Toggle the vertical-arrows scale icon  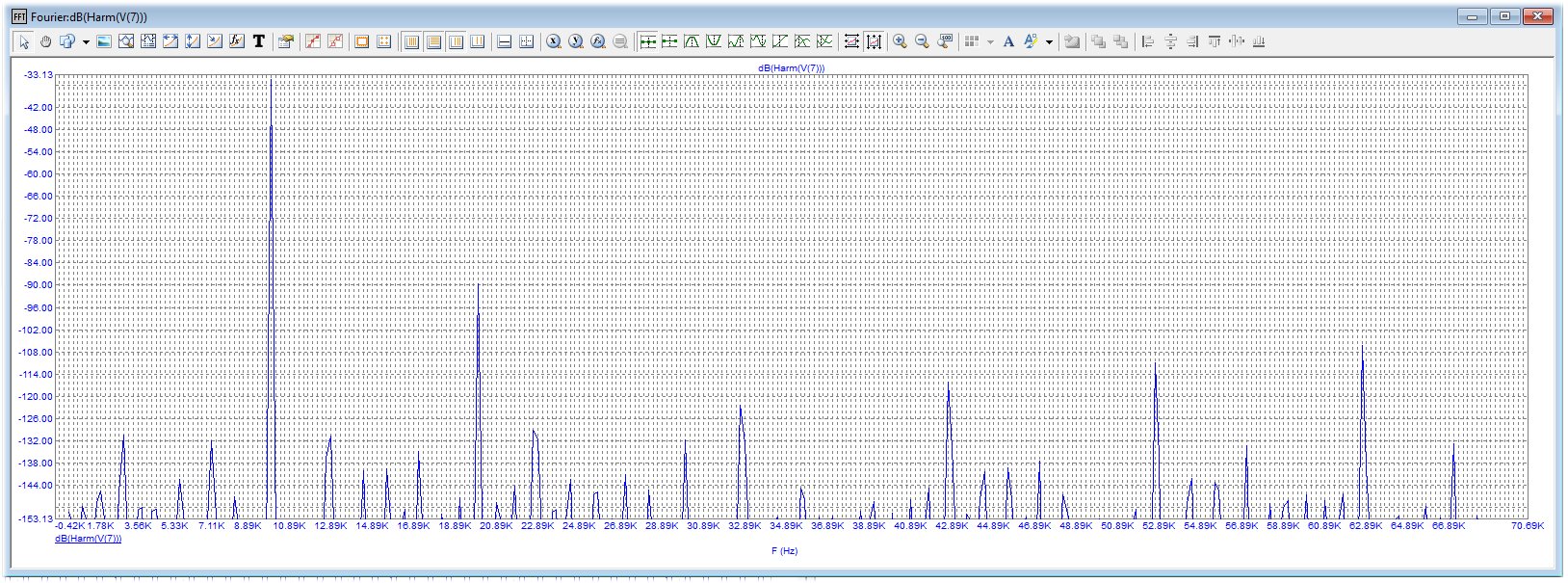click(874, 41)
